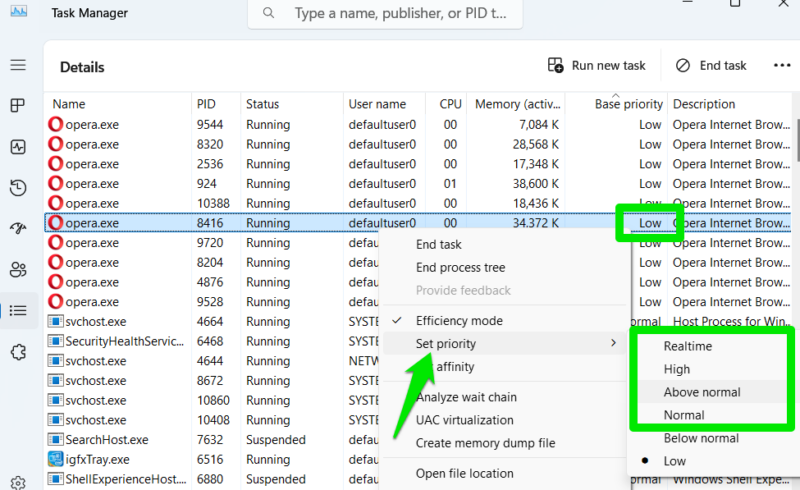Click the Task Manager app icon in title bar
The image size is (800, 490).
19,11
